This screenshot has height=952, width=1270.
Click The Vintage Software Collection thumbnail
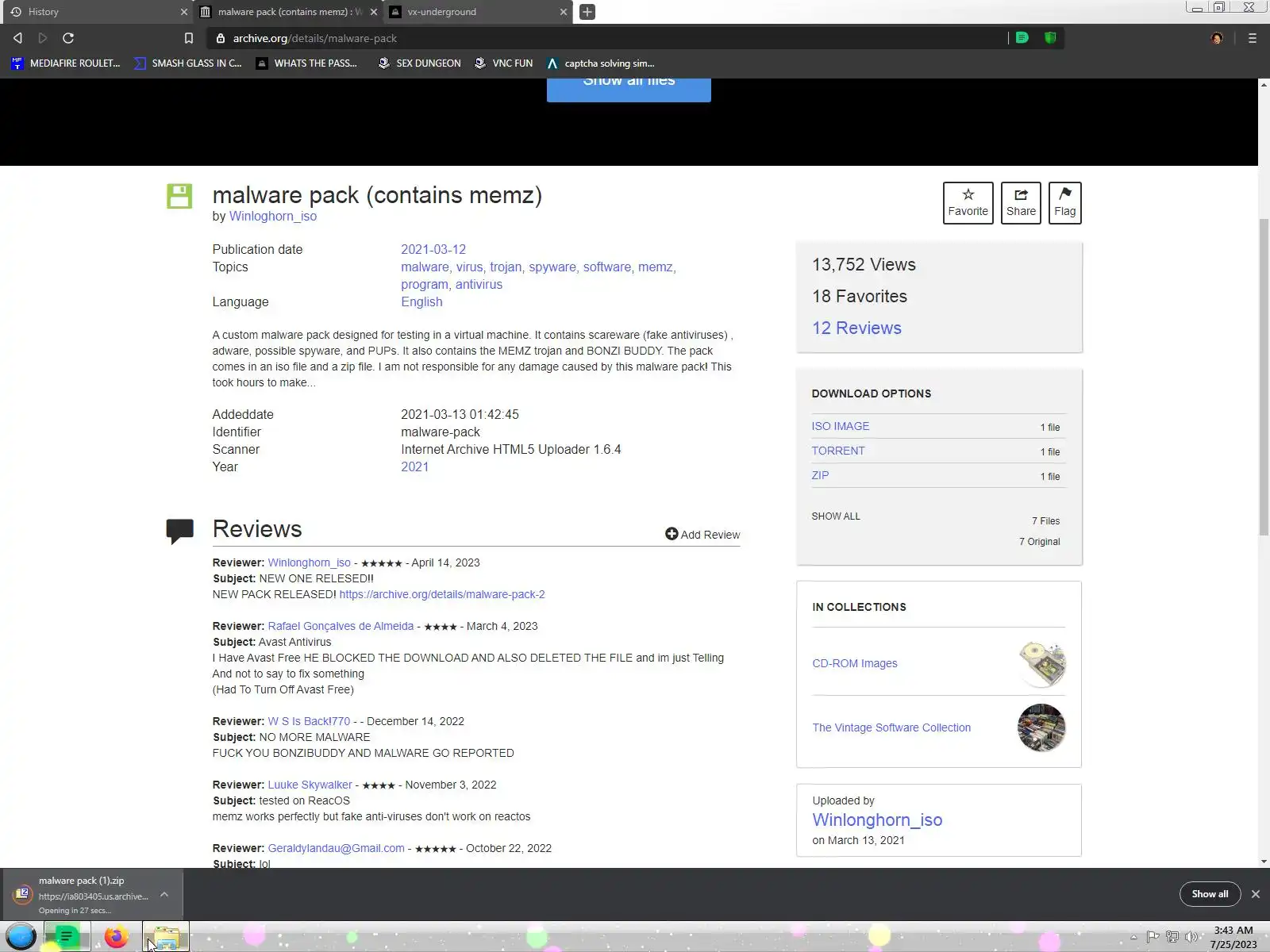(1041, 727)
